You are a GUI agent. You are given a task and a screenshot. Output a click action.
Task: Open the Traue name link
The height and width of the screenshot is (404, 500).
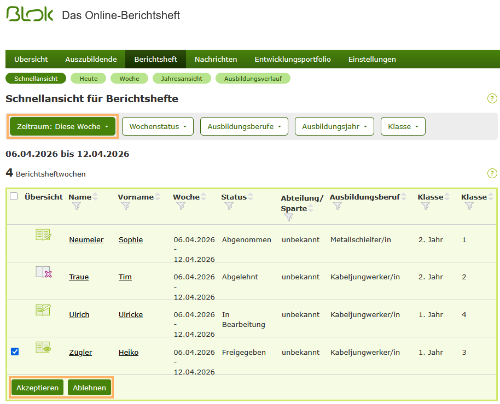[79, 277]
